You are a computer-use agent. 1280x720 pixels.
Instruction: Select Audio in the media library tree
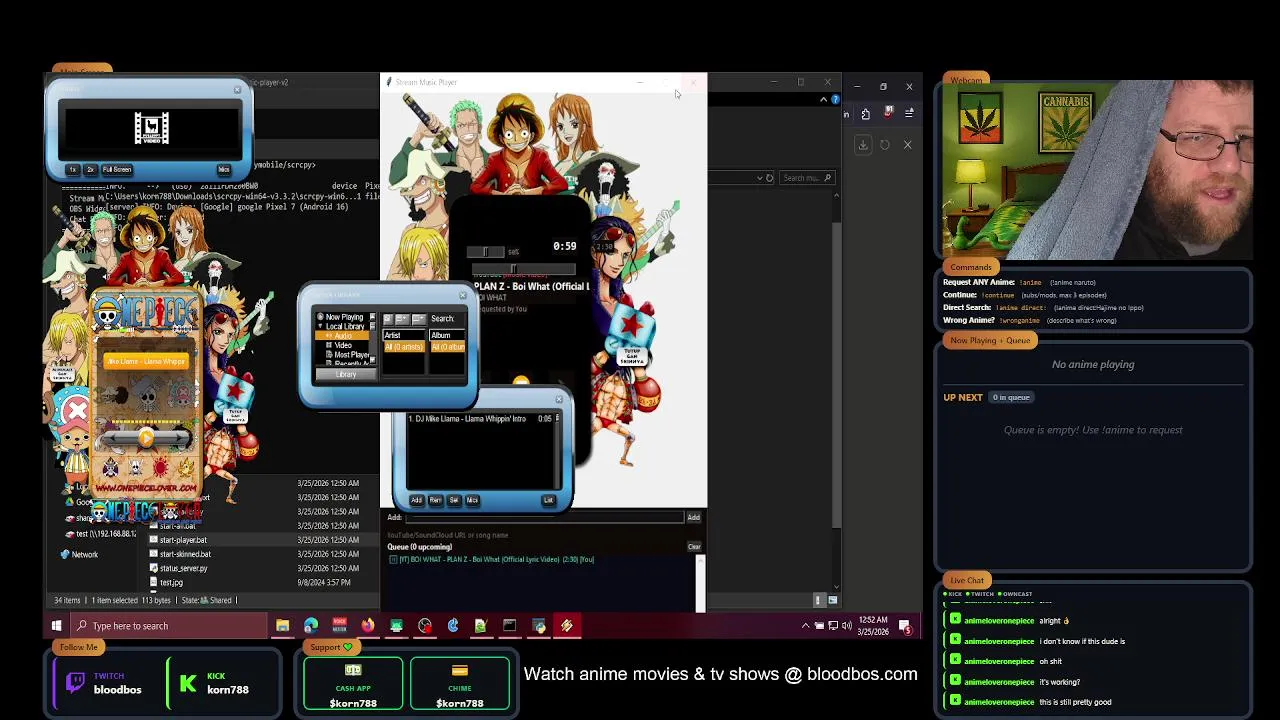[343, 336]
